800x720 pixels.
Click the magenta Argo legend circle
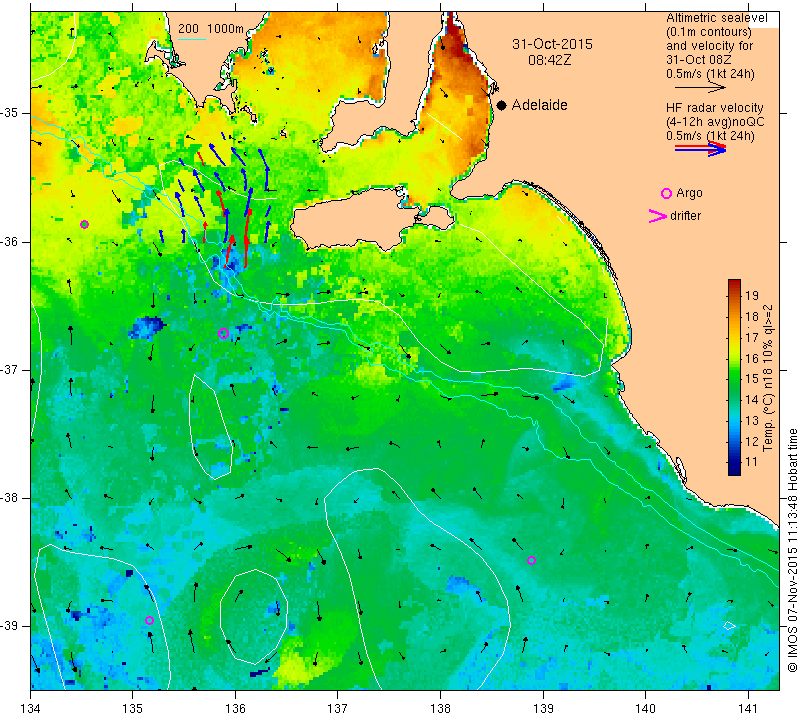[x=666, y=193]
